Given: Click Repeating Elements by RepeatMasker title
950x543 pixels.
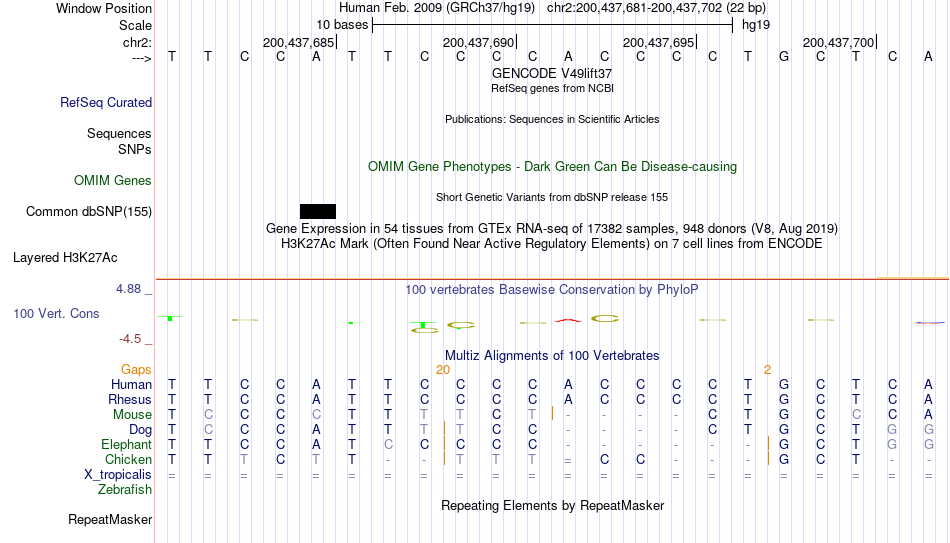Looking at the screenshot, I should pyautogui.click(x=553, y=505).
